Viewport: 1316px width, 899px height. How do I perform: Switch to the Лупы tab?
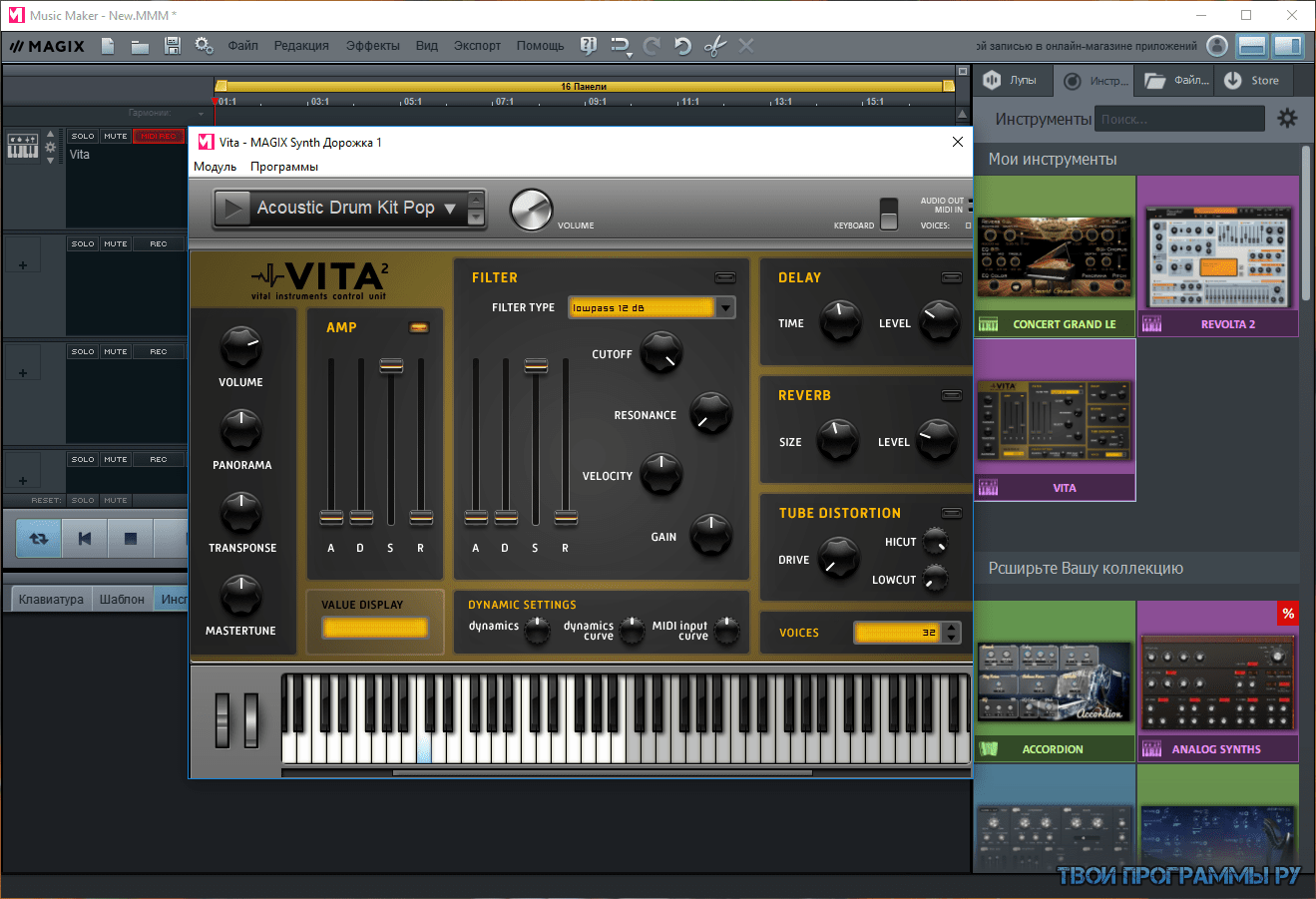click(1012, 81)
